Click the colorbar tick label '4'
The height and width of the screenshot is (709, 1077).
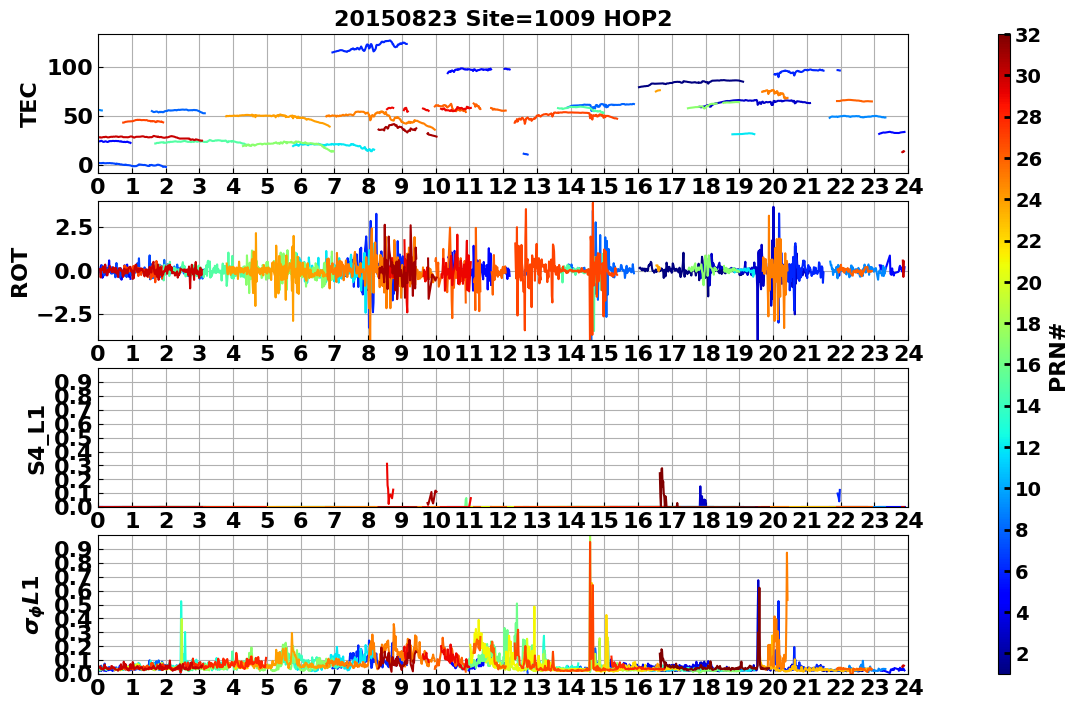coord(1021,612)
